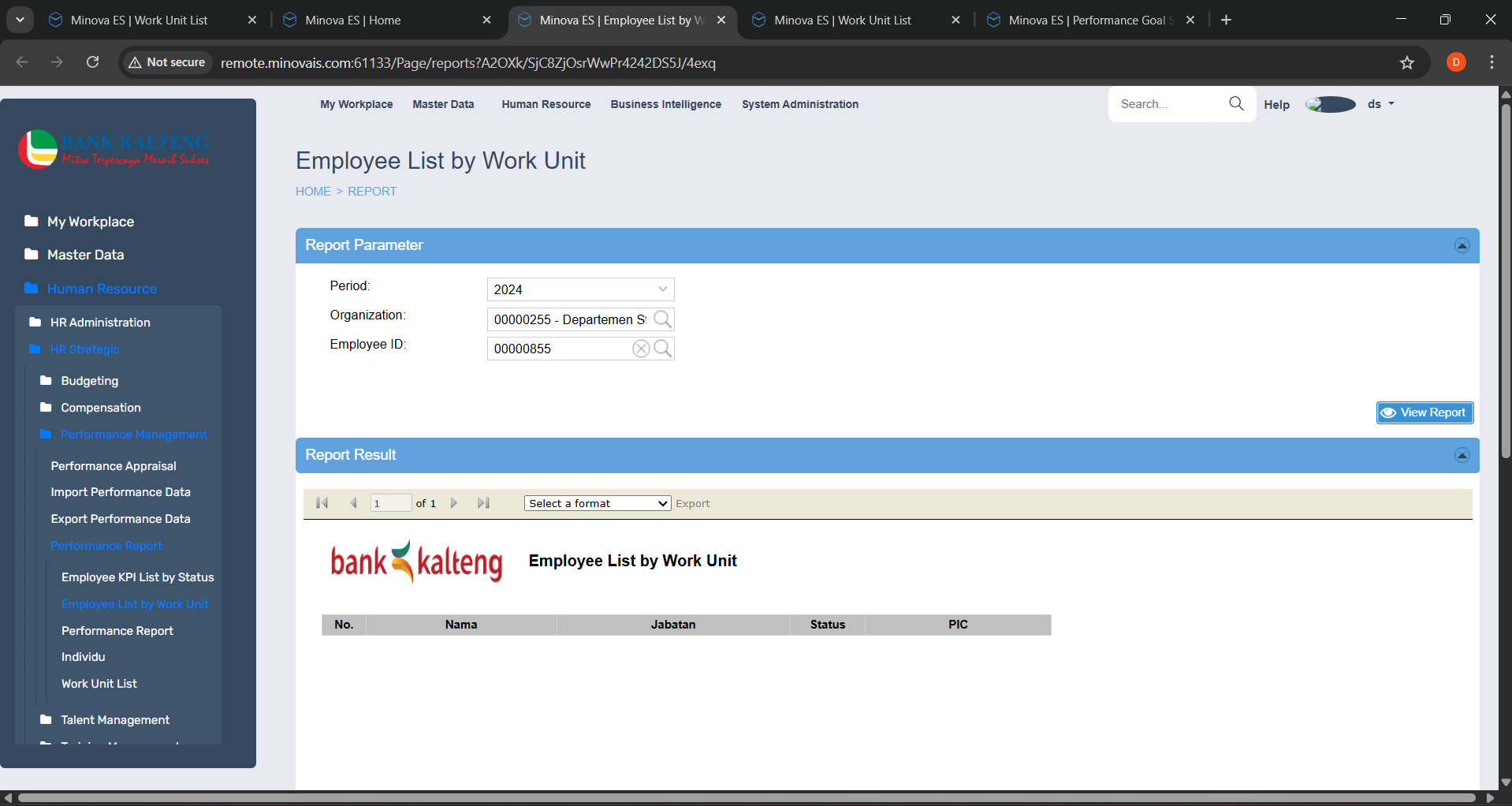The width and height of the screenshot is (1512, 806).
Task: Collapse the Report Parameter panel
Action: pos(1462,245)
